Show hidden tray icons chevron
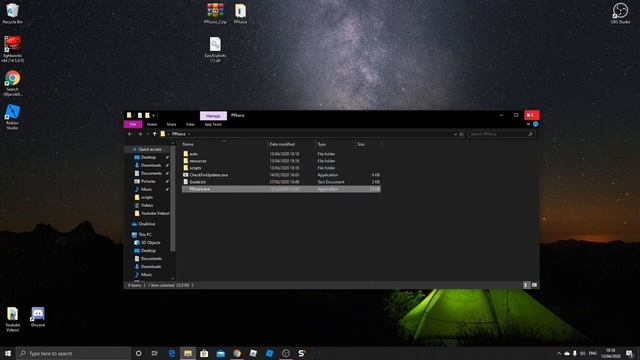The image size is (640, 360). 559,353
